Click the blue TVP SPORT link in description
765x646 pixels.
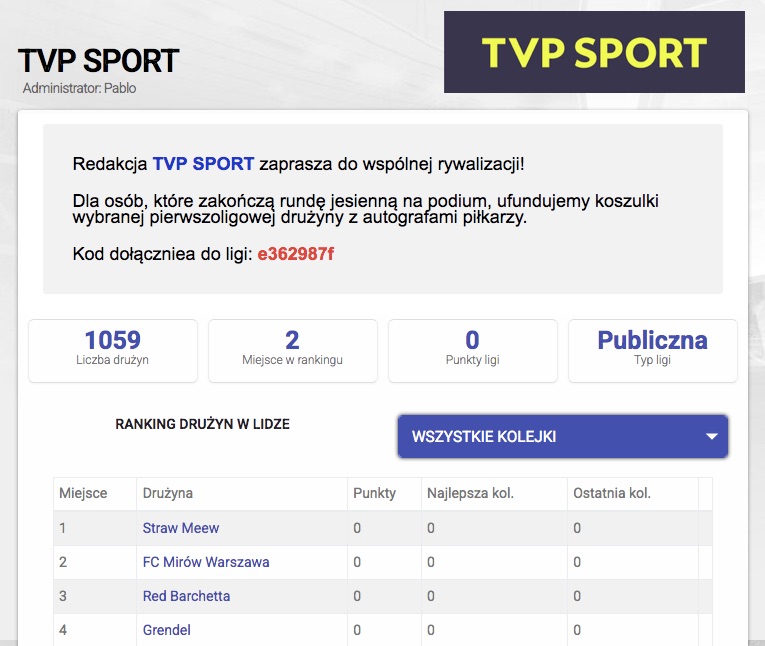point(203,163)
